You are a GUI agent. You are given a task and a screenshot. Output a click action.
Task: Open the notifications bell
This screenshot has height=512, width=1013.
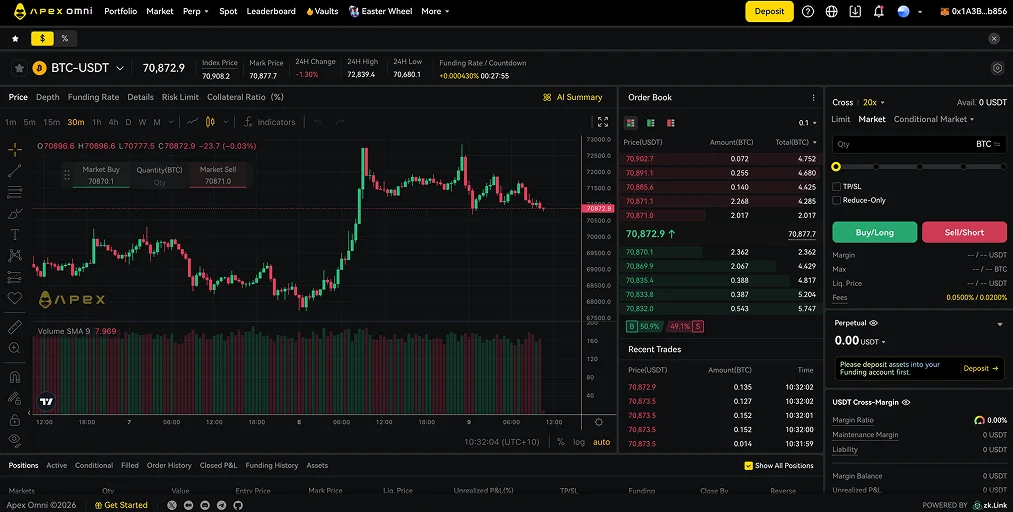click(x=879, y=12)
